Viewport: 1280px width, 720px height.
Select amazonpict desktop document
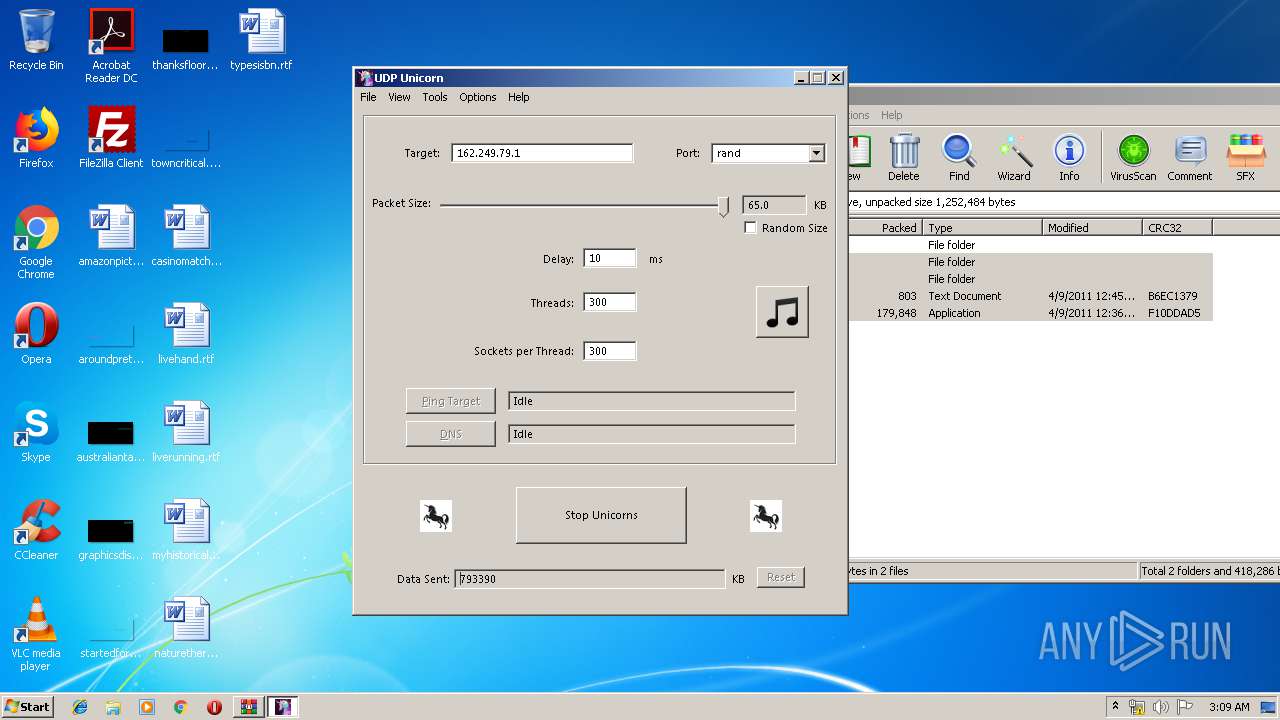[111, 236]
